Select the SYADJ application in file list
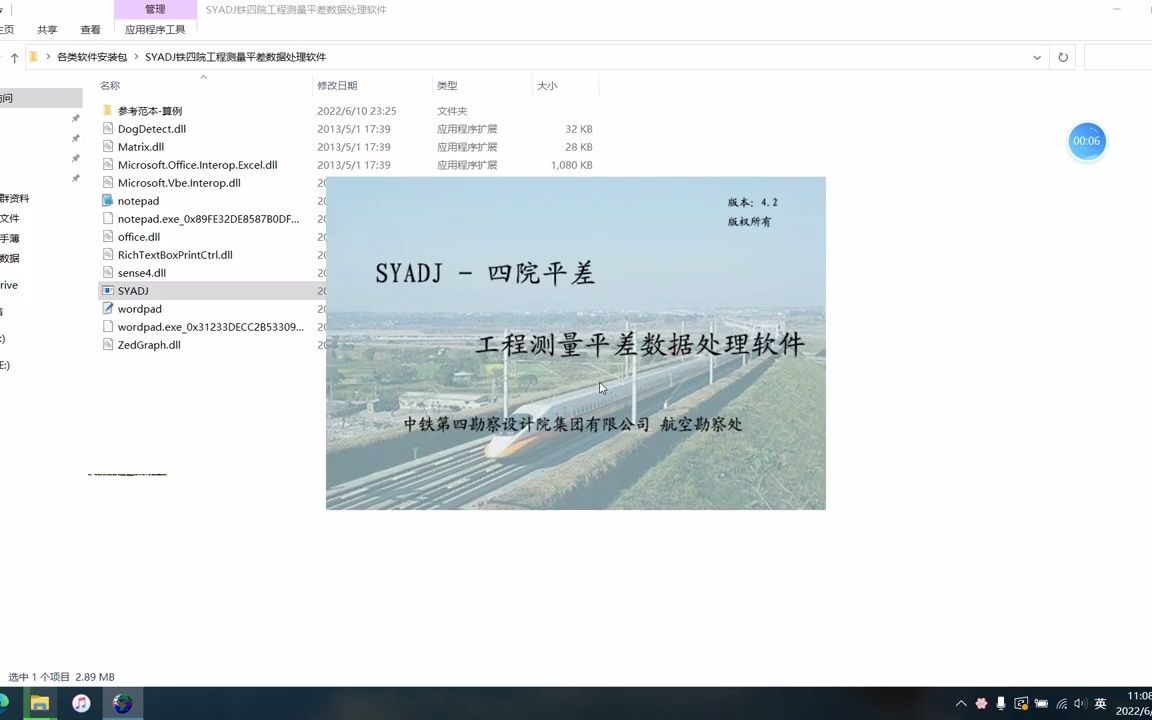Viewport: 1152px width, 720px height. point(133,290)
